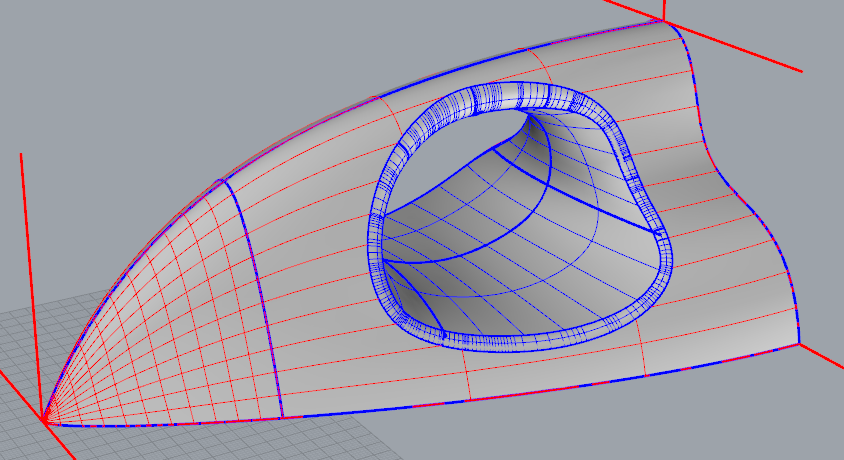The height and width of the screenshot is (460, 844).
Task: Select the shell's bottom-right corner point
Action: (x=799, y=344)
